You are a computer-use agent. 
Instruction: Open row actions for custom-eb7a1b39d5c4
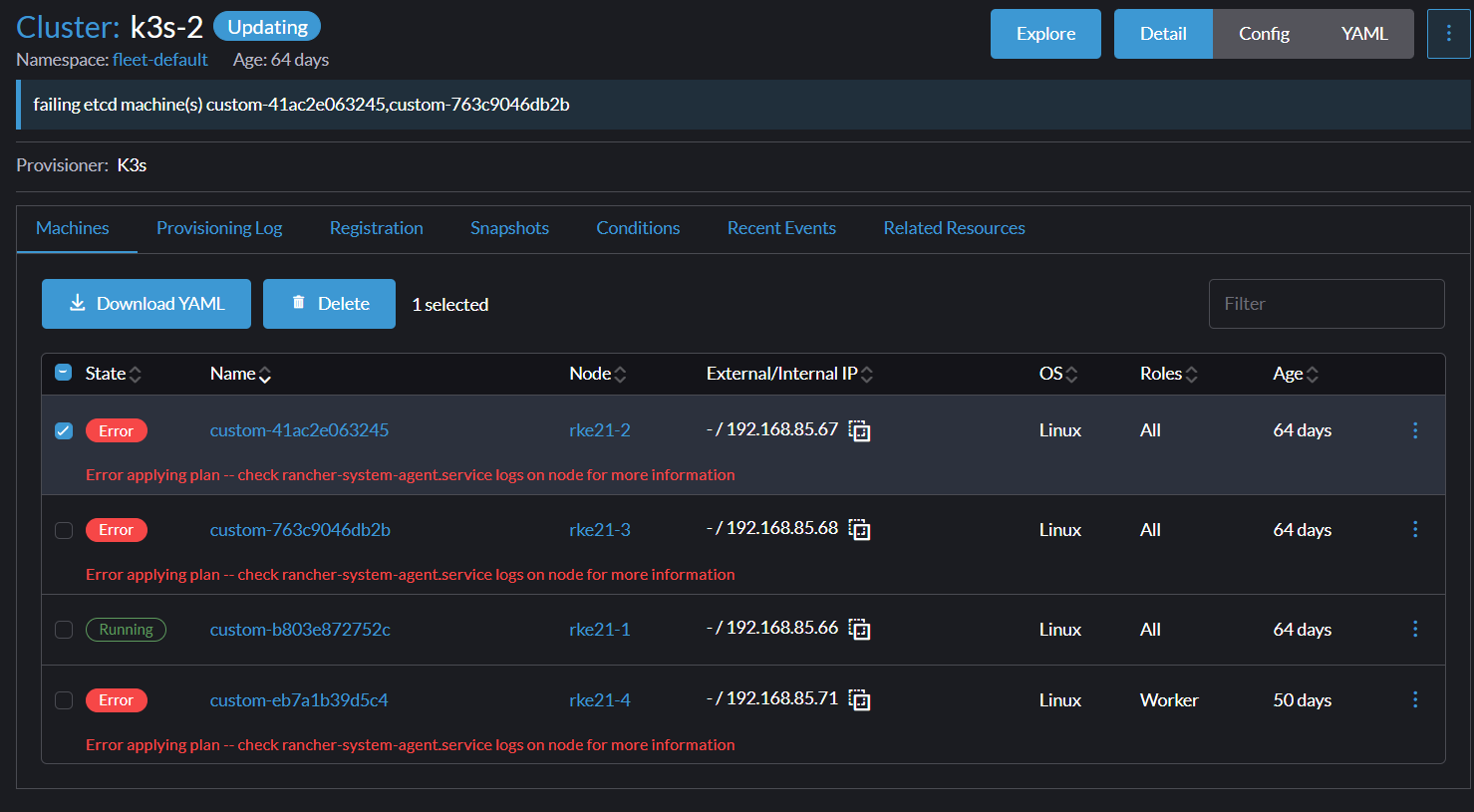click(x=1415, y=699)
